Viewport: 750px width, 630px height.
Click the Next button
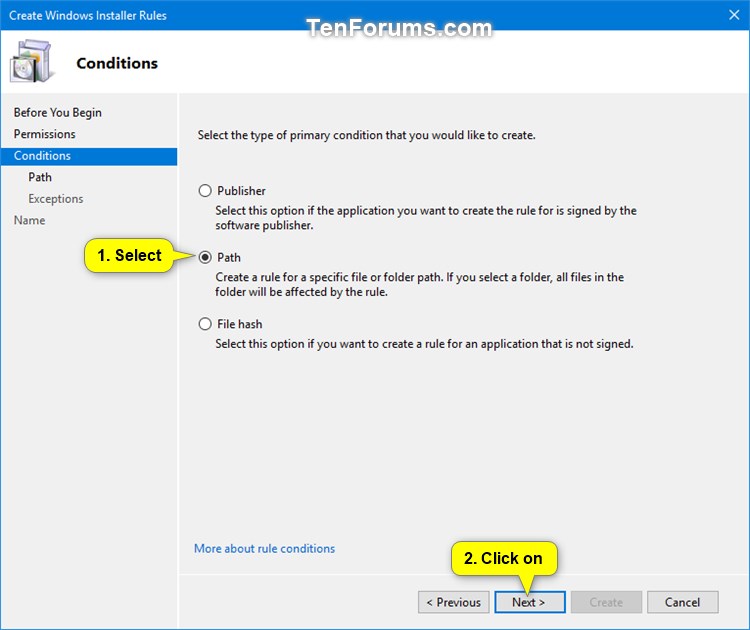(x=529, y=602)
